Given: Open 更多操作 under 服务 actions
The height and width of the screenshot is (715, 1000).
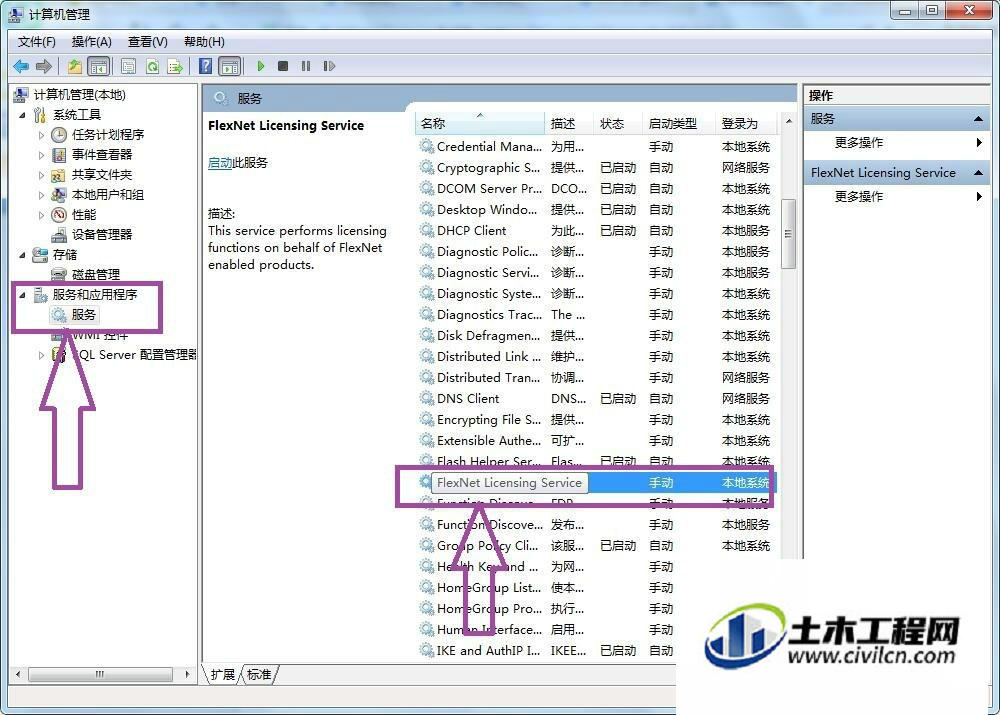Looking at the screenshot, I should pyautogui.click(x=859, y=143).
